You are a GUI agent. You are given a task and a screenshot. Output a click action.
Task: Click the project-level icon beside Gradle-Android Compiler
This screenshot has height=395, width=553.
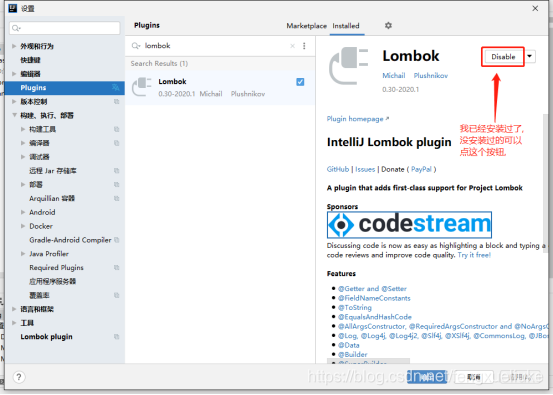coord(116,240)
